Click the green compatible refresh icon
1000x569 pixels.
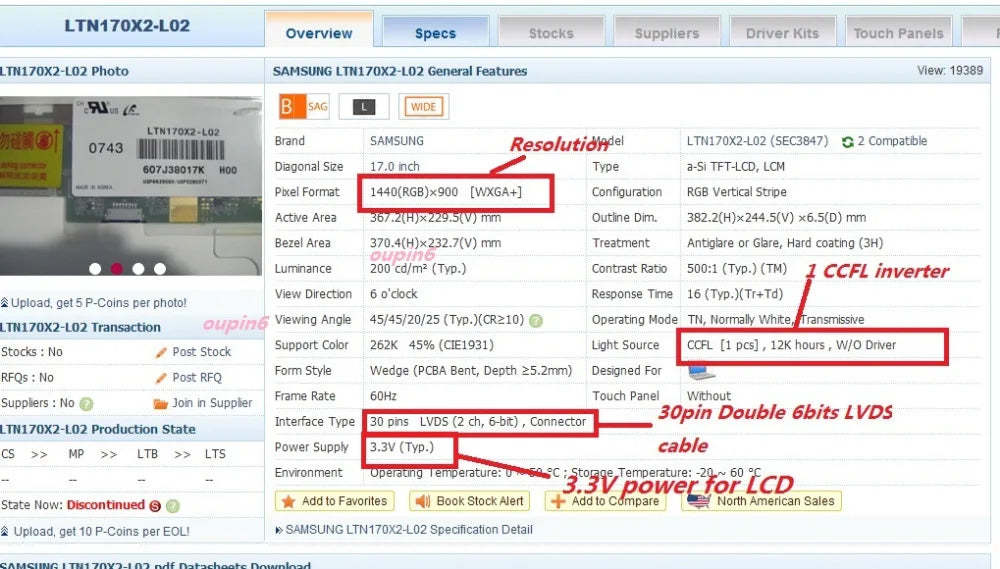847,142
